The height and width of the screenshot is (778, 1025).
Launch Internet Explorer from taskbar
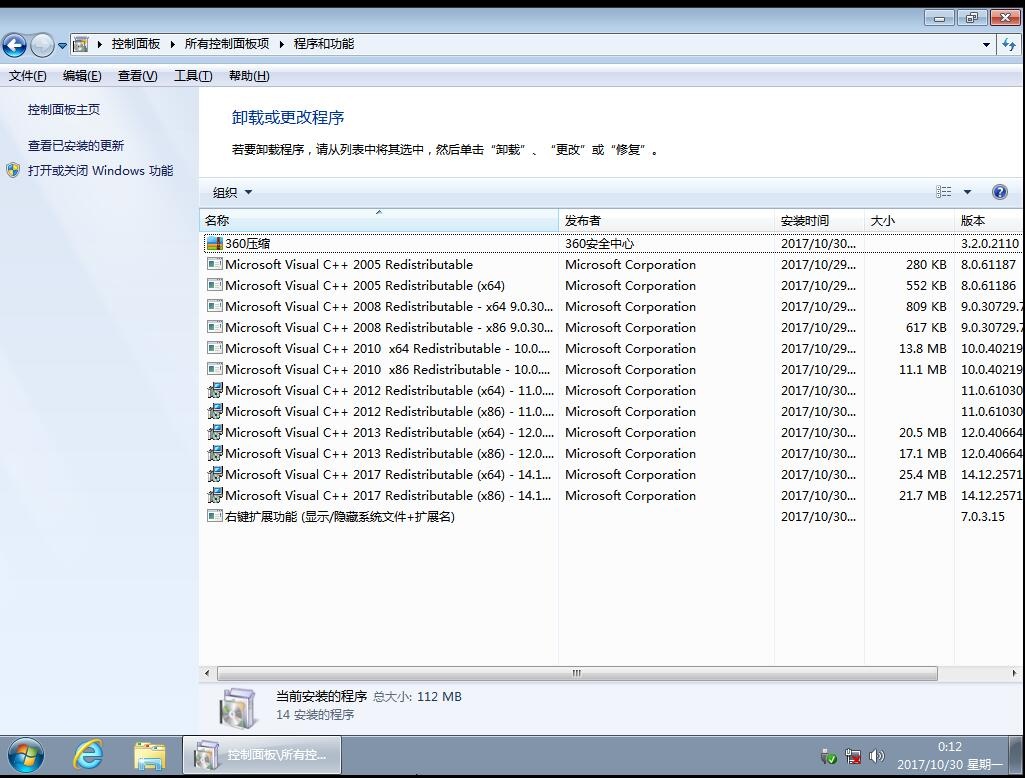click(88, 756)
